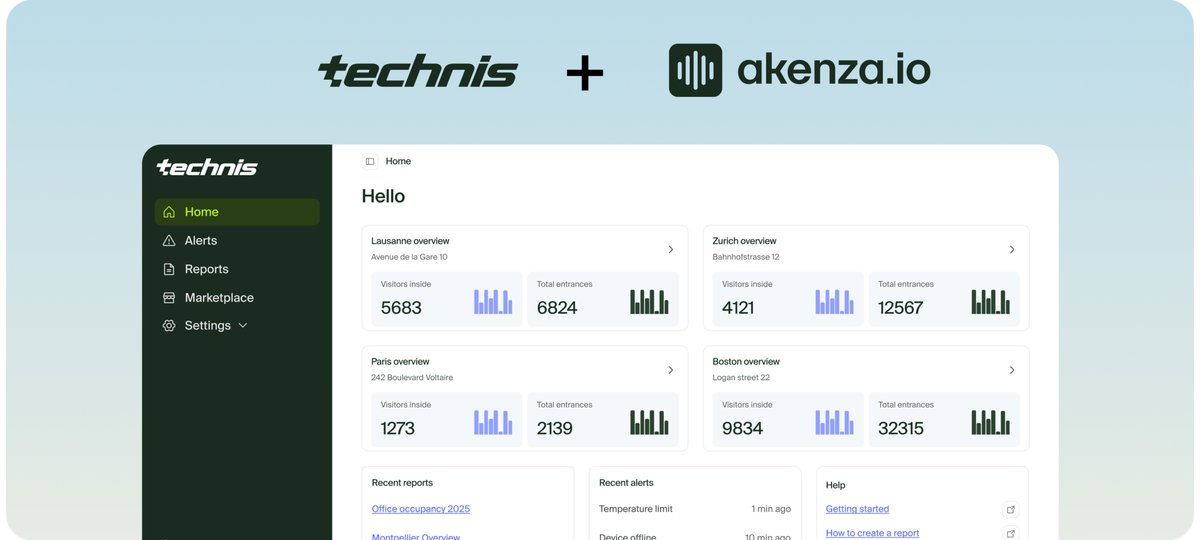Click Boston Visitors inside bar chart
Screen dimensions: 1200x540
[834, 422]
